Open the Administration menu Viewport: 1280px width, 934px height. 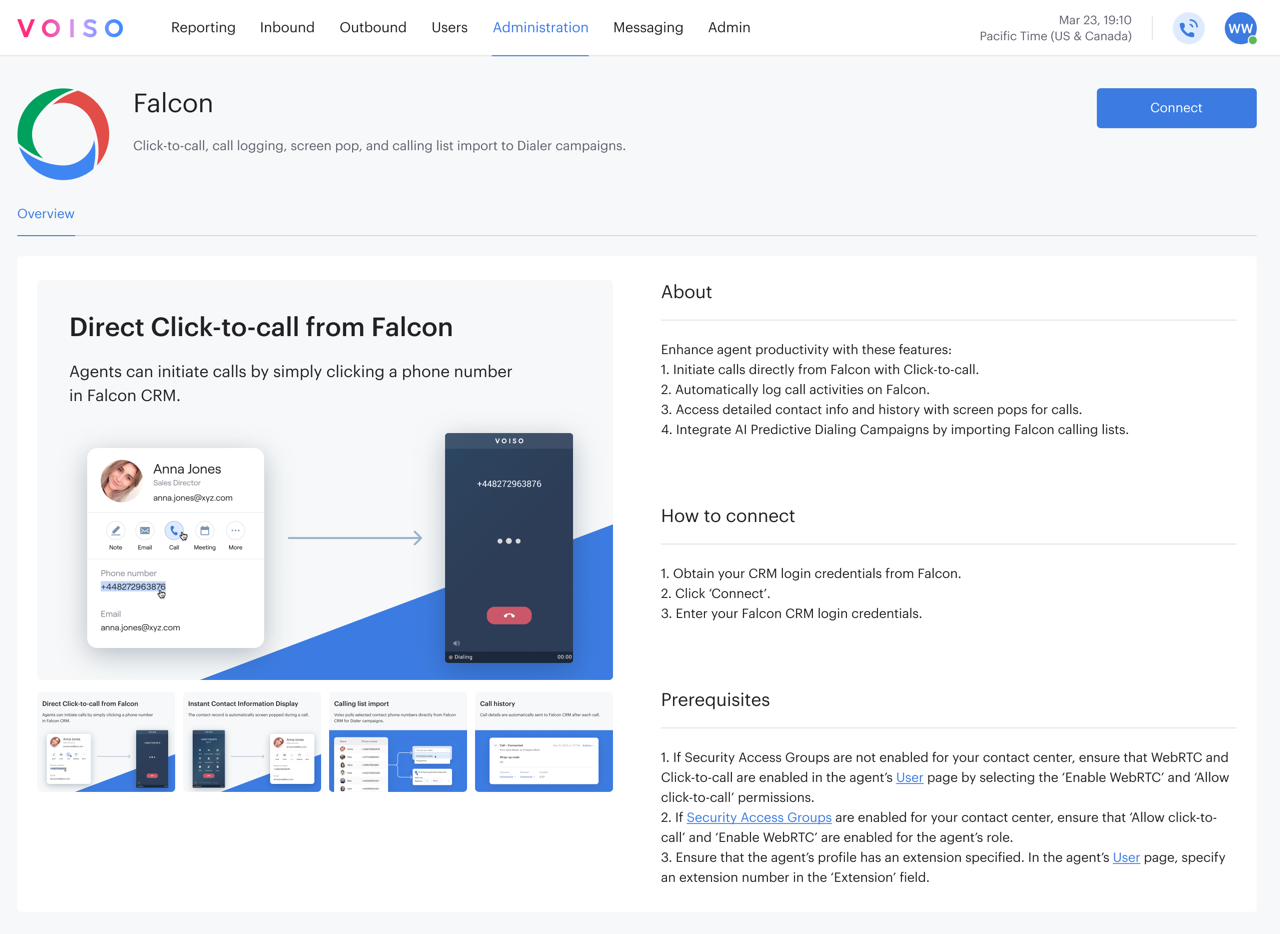coord(540,28)
